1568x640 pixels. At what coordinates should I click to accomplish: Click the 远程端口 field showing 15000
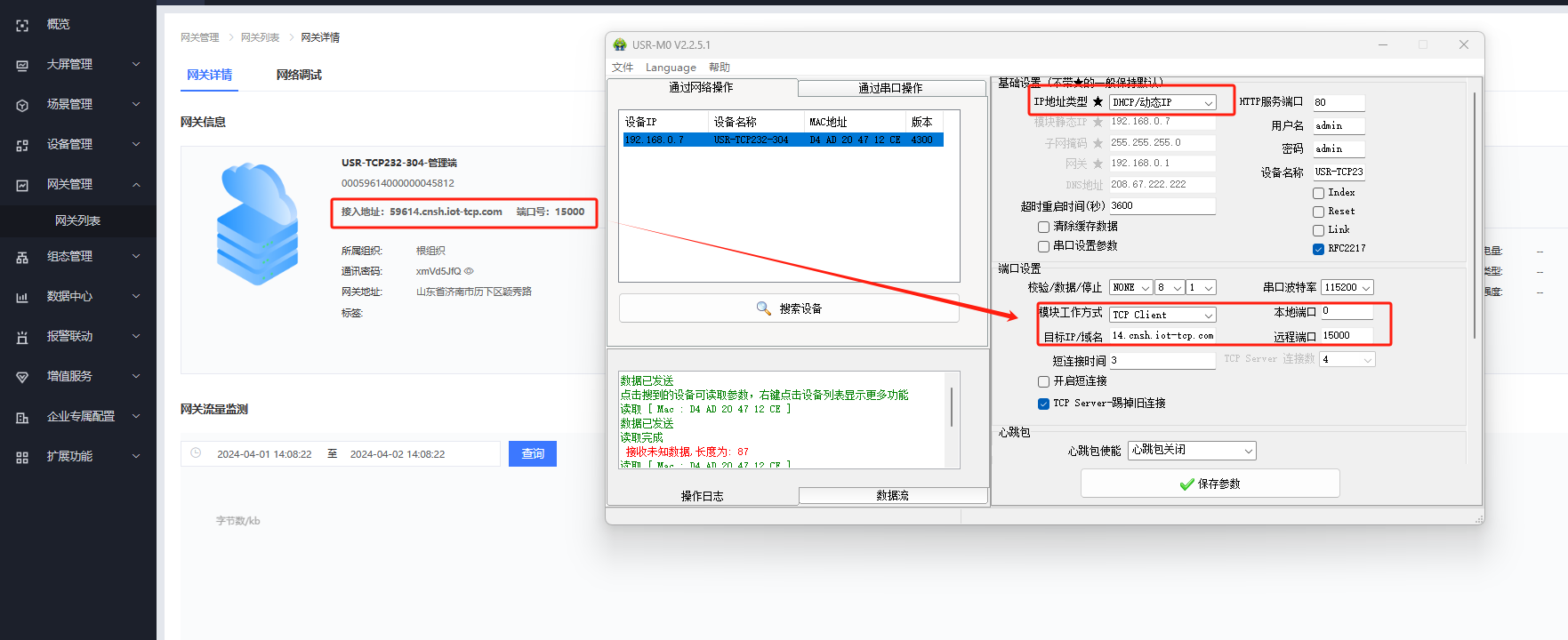pos(1347,336)
